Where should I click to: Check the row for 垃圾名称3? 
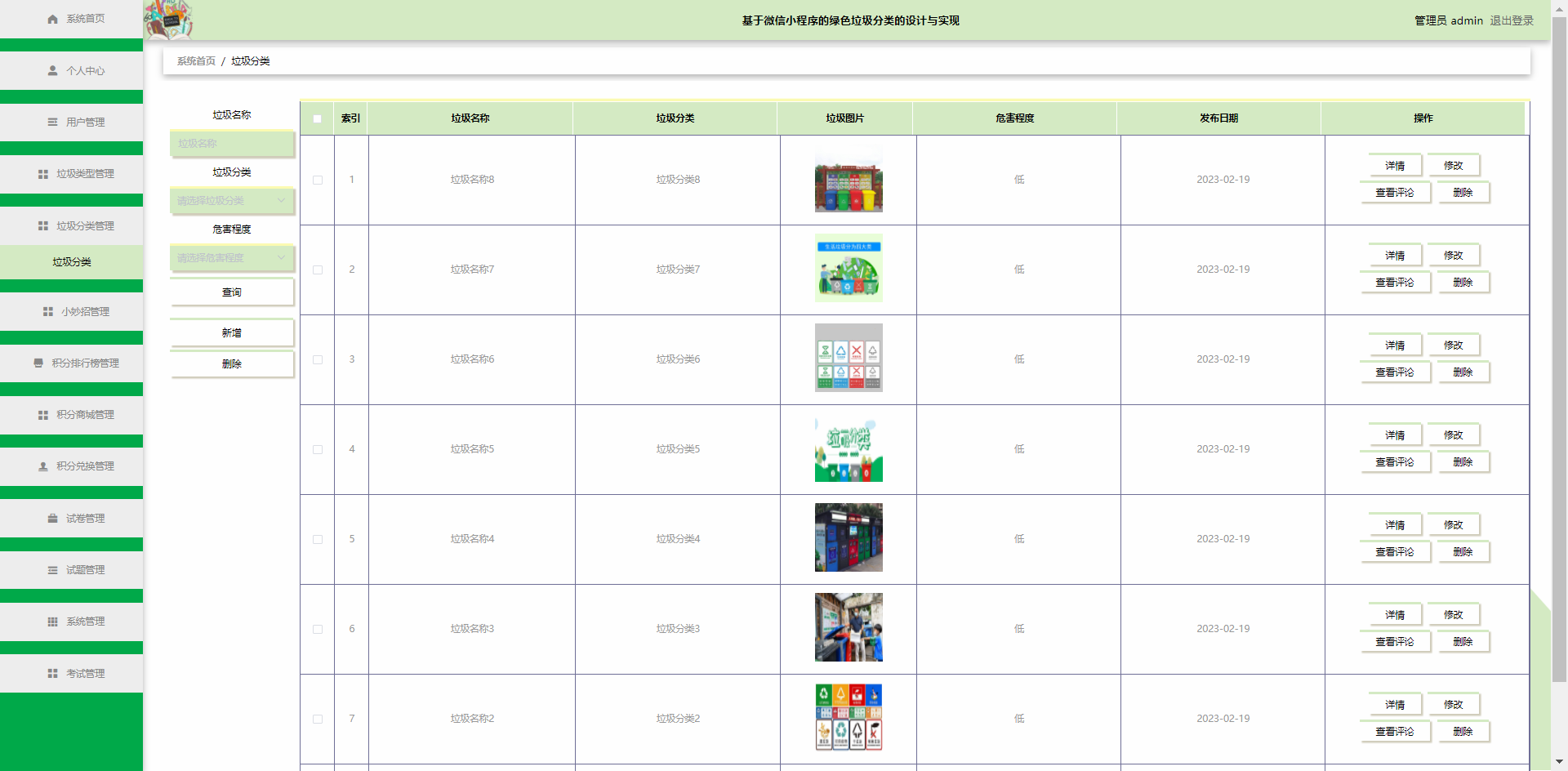pos(318,629)
